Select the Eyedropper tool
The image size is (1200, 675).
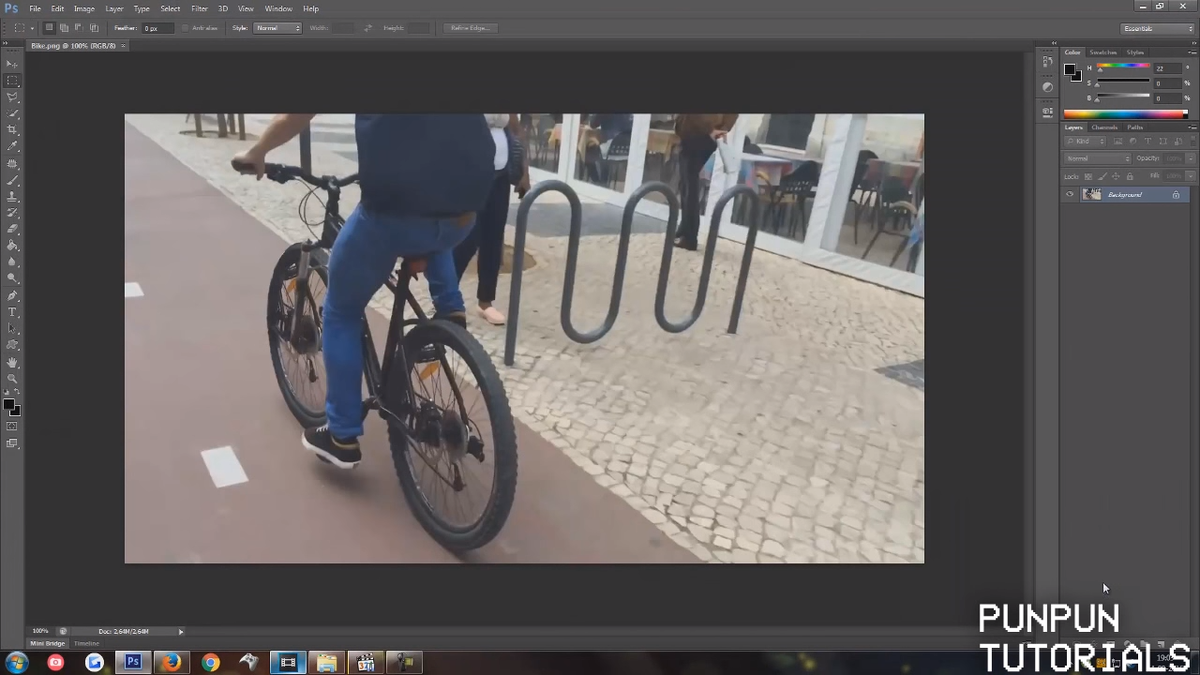[x=12, y=146]
